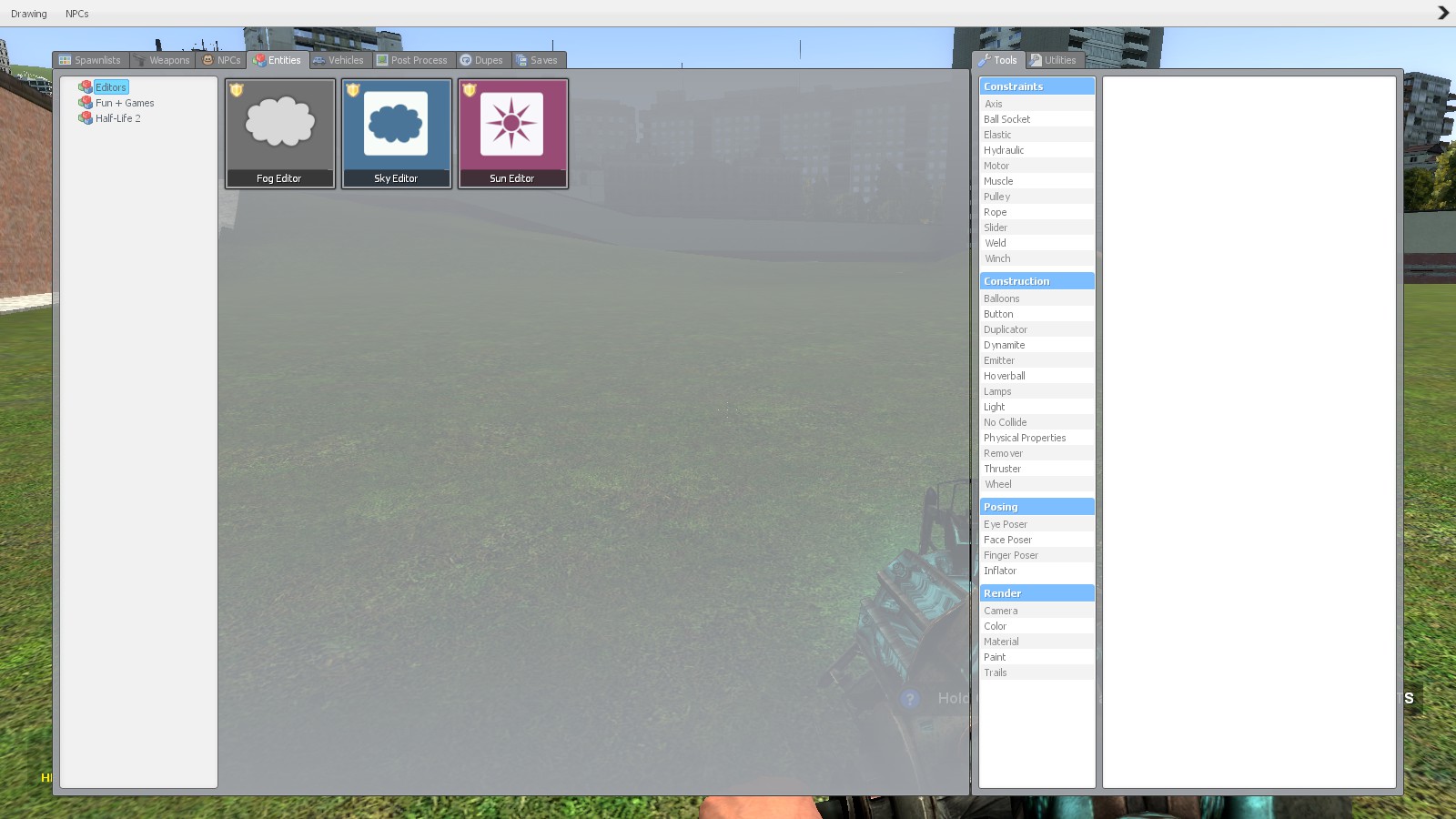The image size is (1456, 819).
Task: Click the Spawnlists tab grid icon
Action: pyautogui.click(x=65, y=60)
